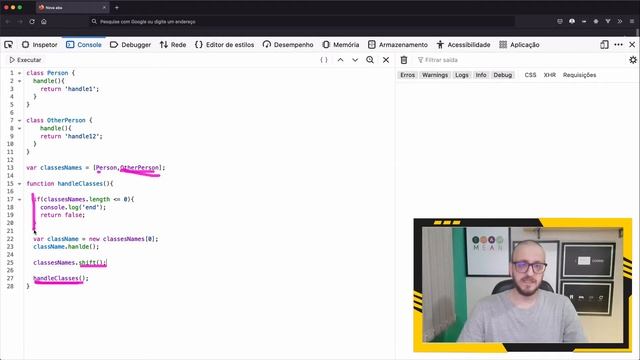Enable the Requisições filter

click(x=579, y=75)
